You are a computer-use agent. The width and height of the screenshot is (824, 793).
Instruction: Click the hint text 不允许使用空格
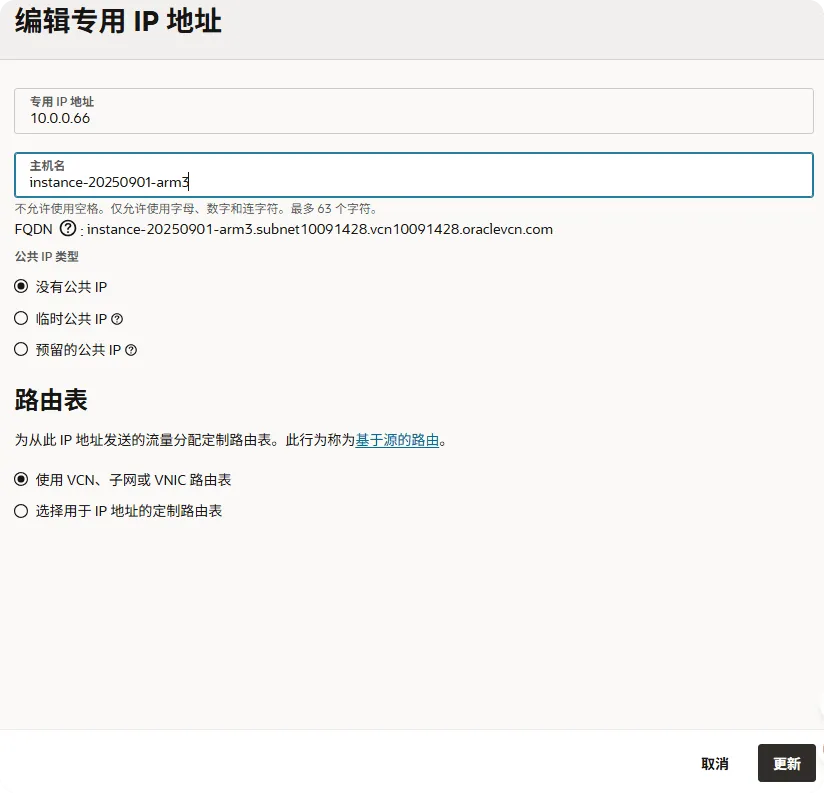[x=196, y=209]
